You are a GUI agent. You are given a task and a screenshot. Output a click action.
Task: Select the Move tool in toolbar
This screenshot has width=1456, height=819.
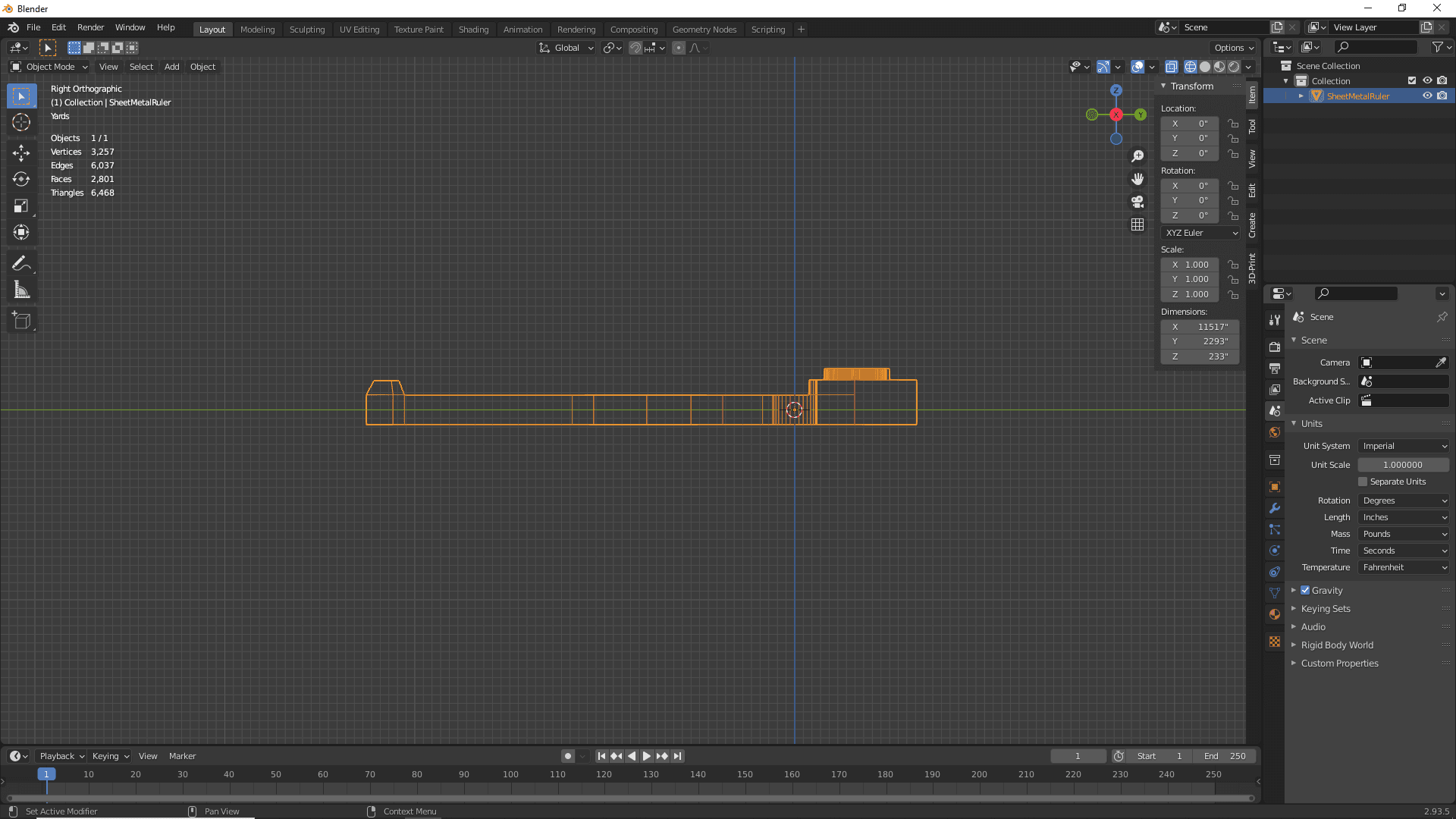(x=22, y=150)
